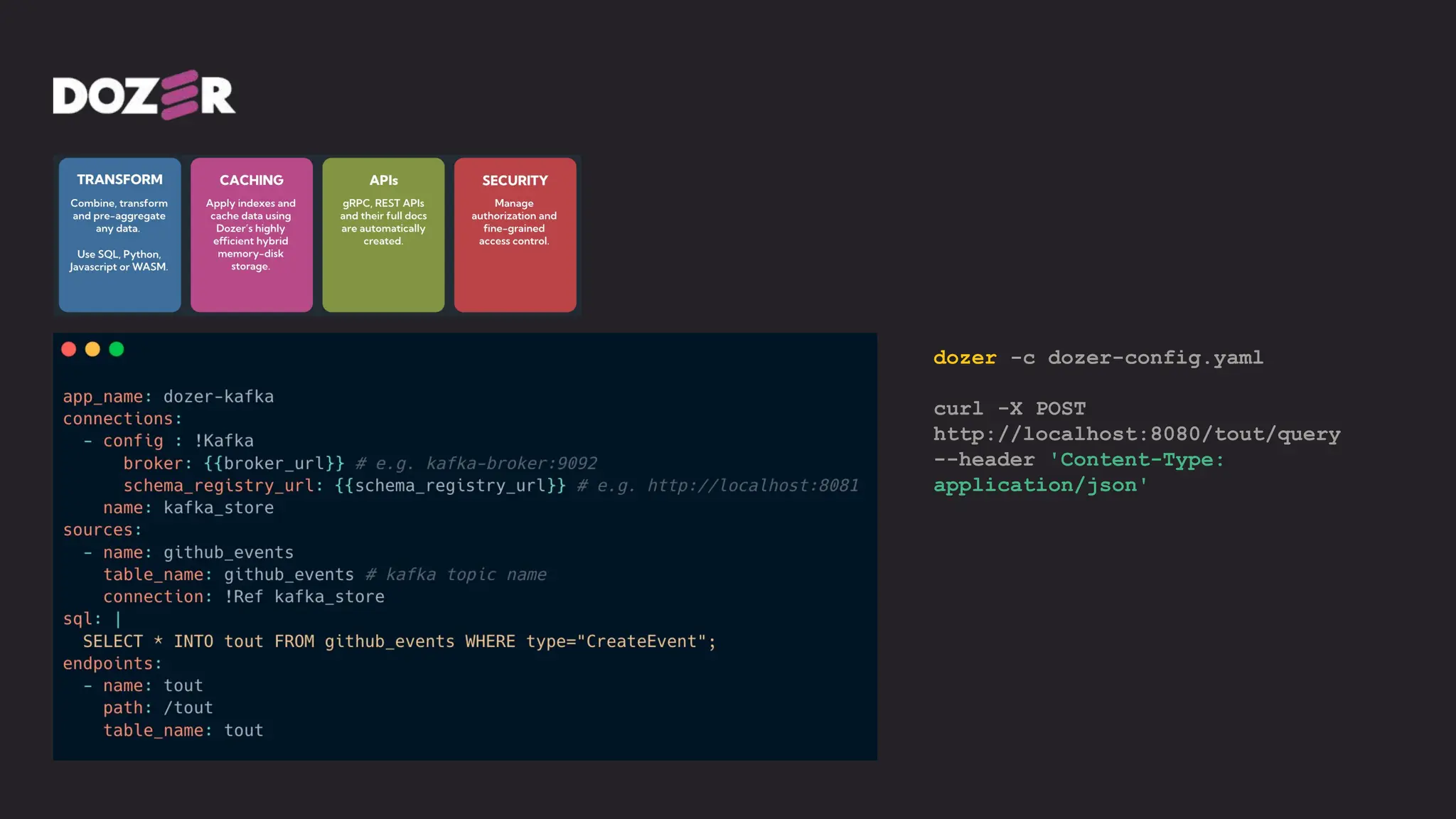Screen dimensions: 1456x819
Task: Click the Dozer logo
Action: pyautogui.click(x=144, y=95)
